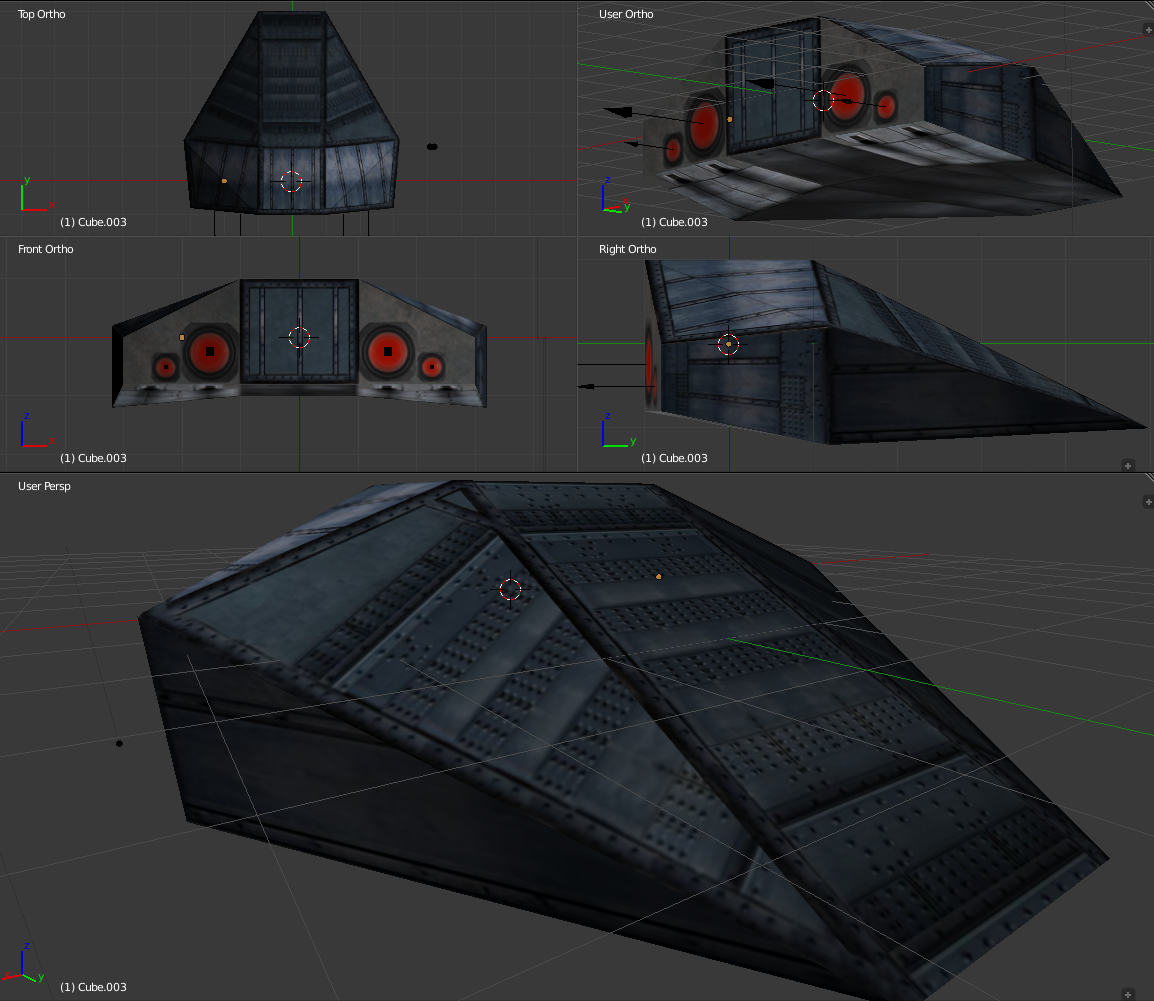This screenshot has height=1001, width=1154.
Task: Click the axis gizmo in Right Ortho view
Action: (618, 431)
